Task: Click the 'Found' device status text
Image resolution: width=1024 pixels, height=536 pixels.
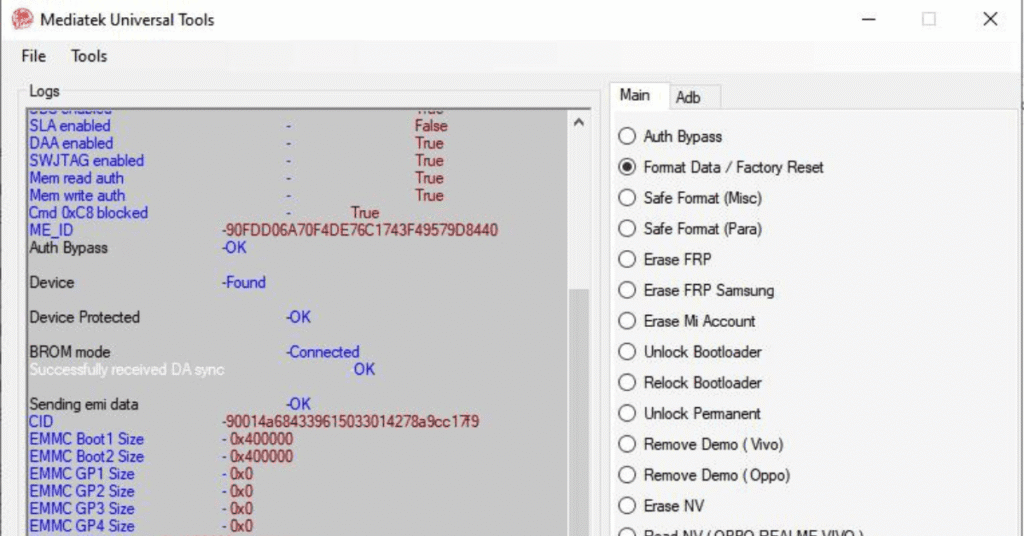Action: pyautogui.click(x=244, y=282)
